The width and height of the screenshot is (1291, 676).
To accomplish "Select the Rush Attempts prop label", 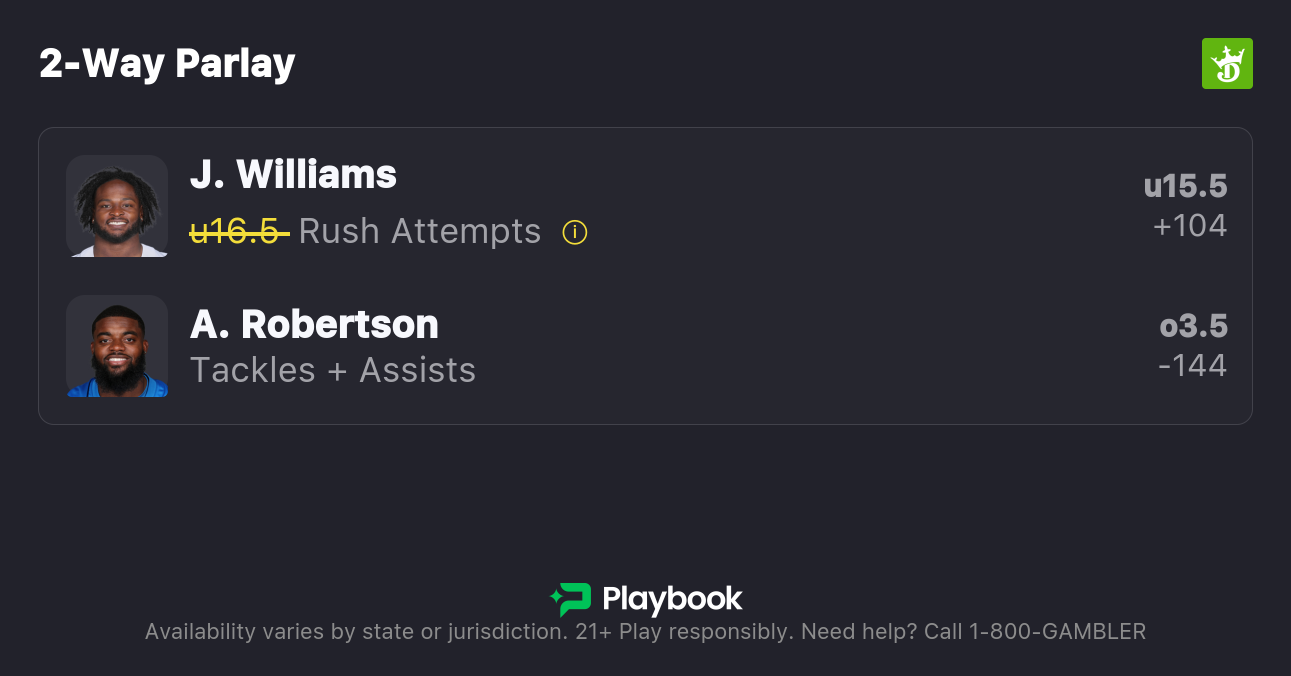I will 420,232.
